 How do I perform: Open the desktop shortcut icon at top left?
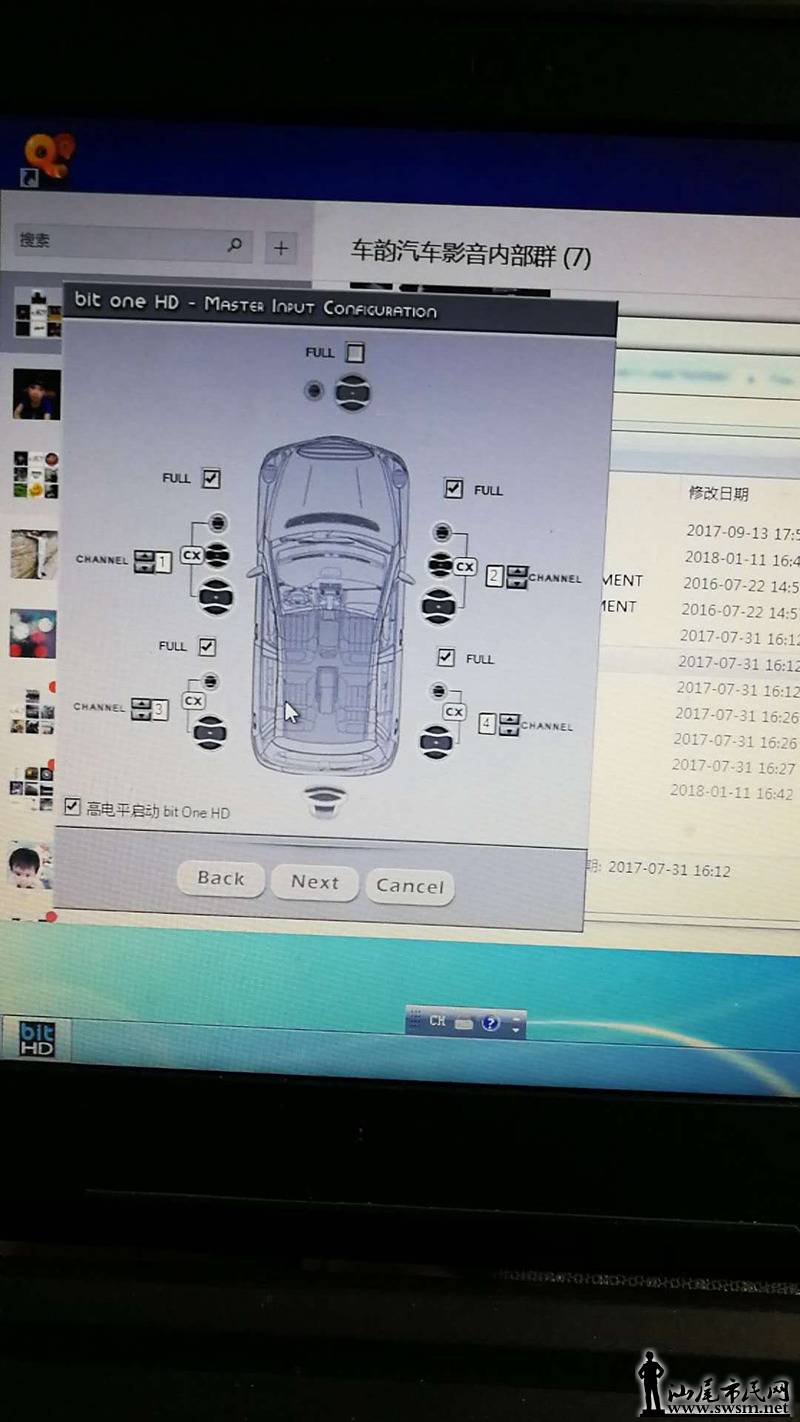(x=47, y=159)
